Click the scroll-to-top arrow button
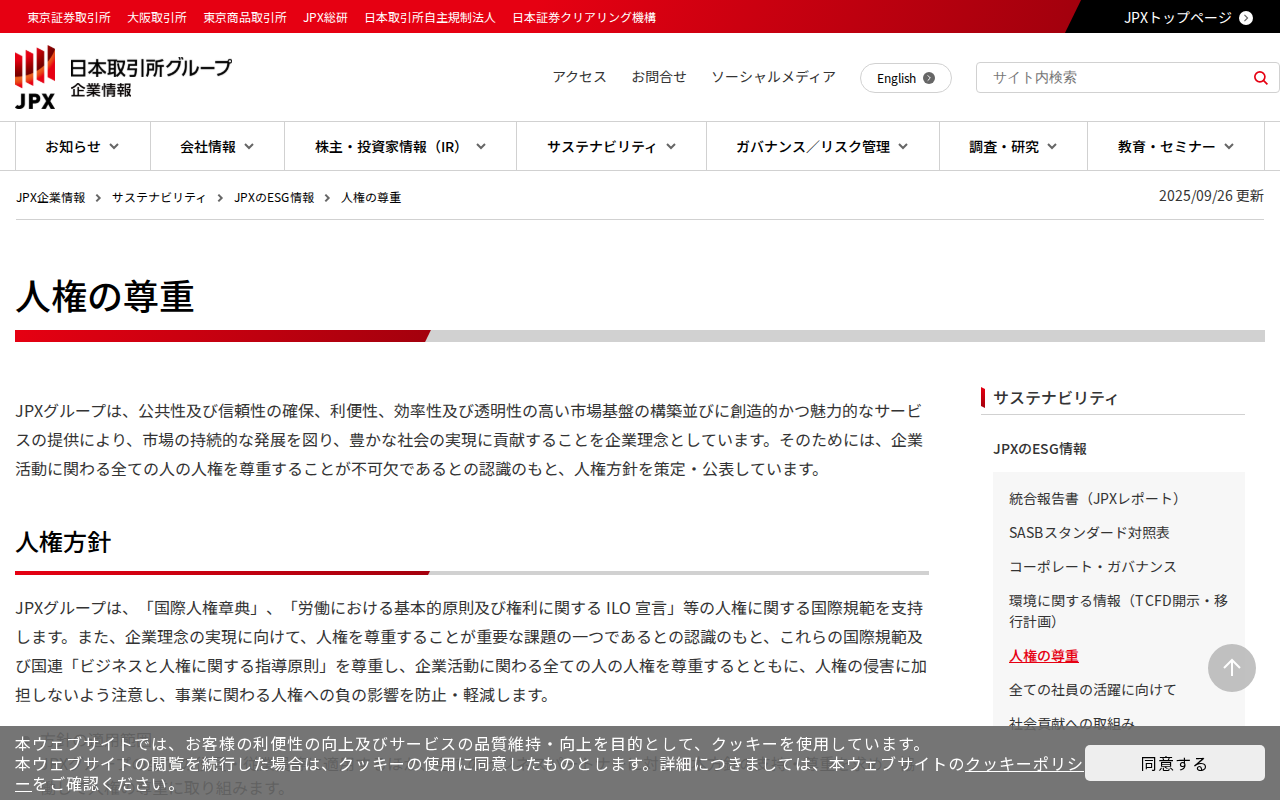The width and height of the screenshot is (1280, 800). pyautogui.click(x=1232, y=668)
